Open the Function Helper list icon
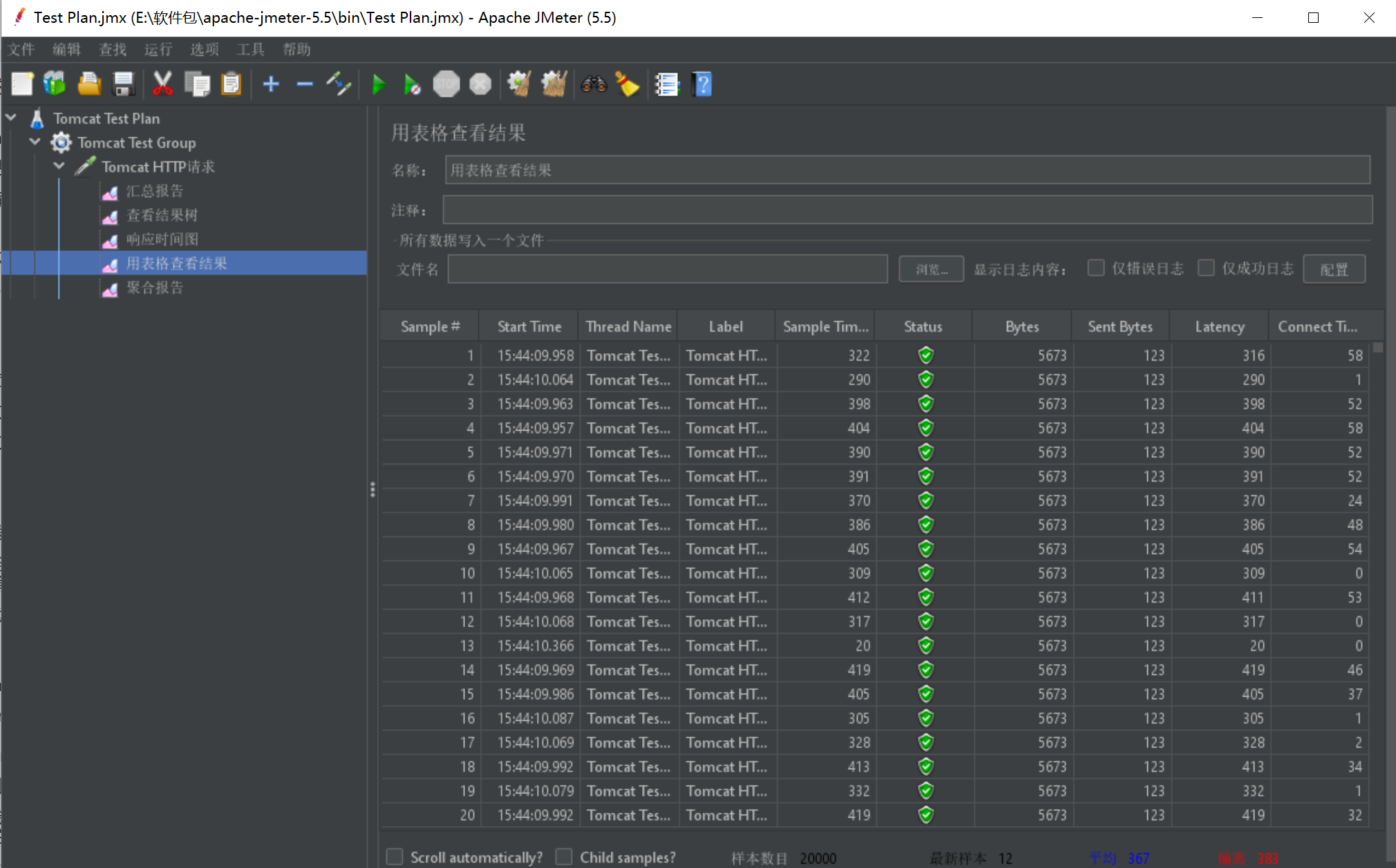1396x868 pixels. 667,84
